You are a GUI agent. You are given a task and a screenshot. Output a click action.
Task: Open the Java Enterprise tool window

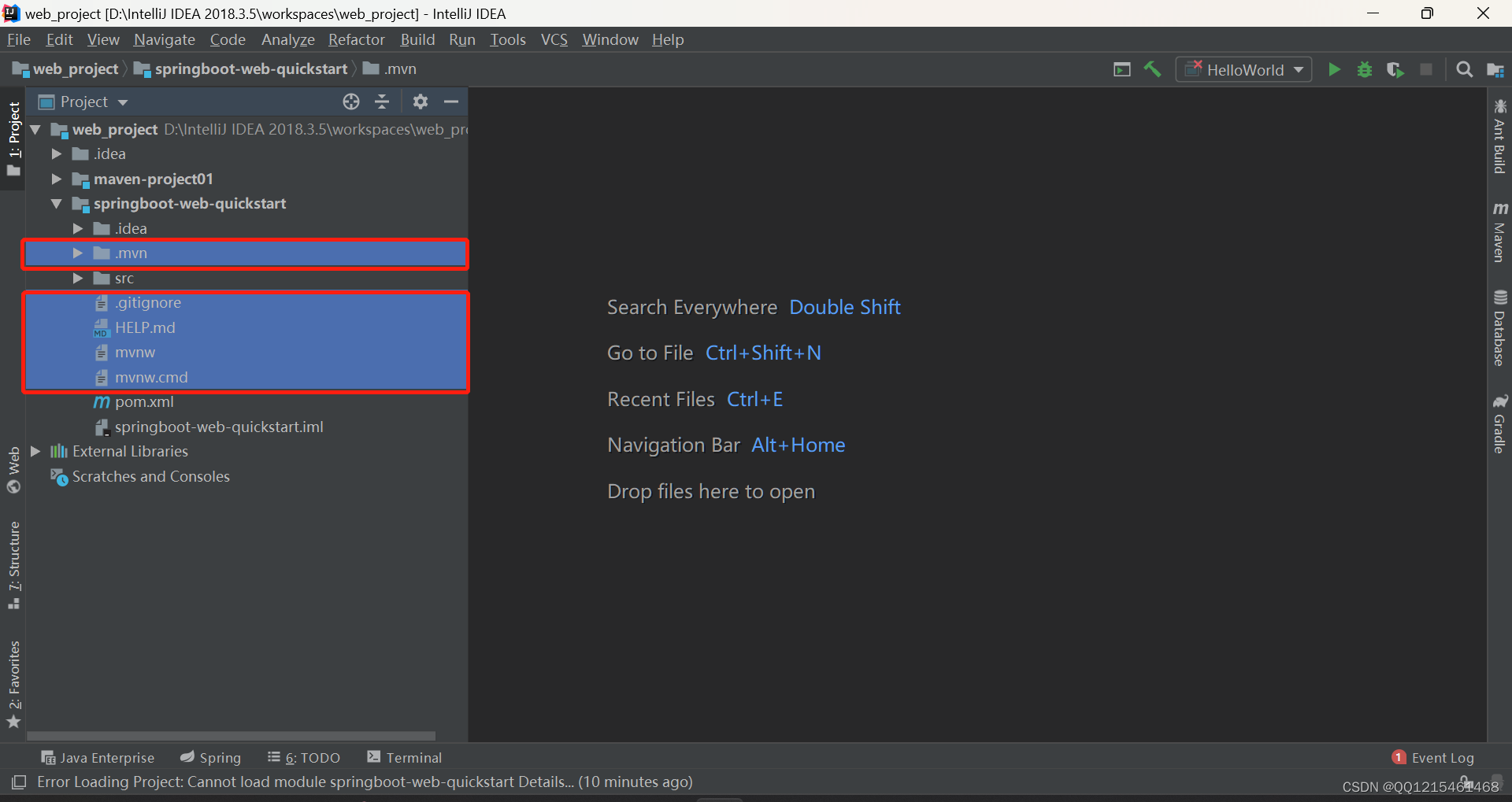pyautogui.click(x=98, y=757)
